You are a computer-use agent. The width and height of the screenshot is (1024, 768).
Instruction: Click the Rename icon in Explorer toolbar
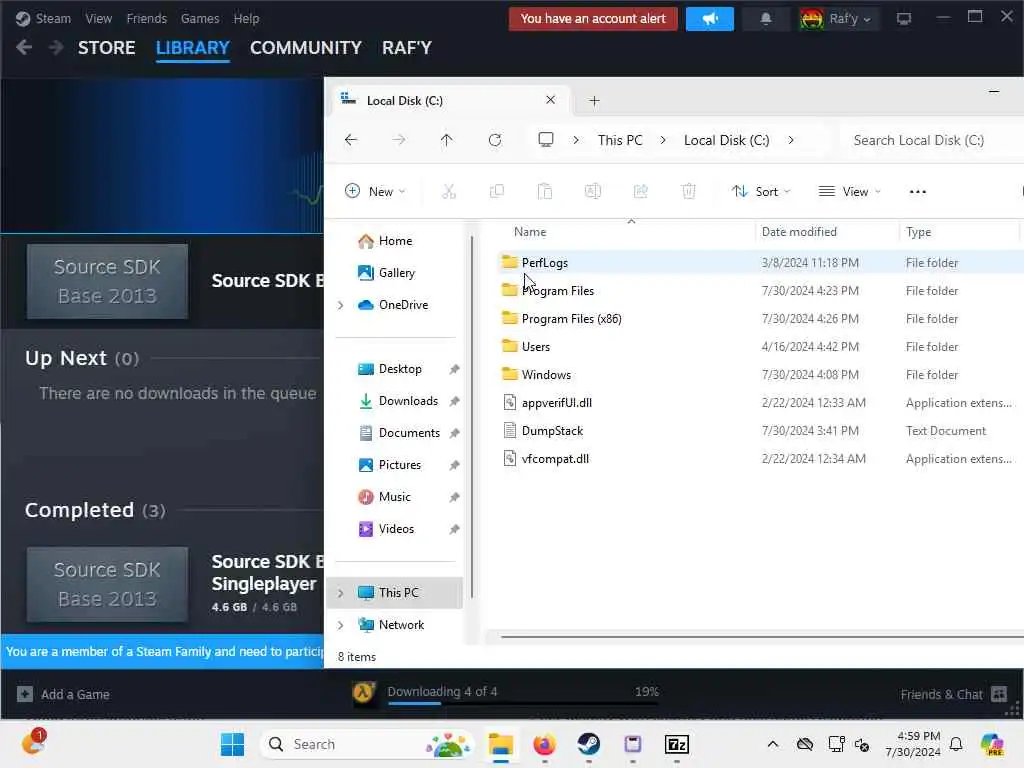(x=592, y=191)
